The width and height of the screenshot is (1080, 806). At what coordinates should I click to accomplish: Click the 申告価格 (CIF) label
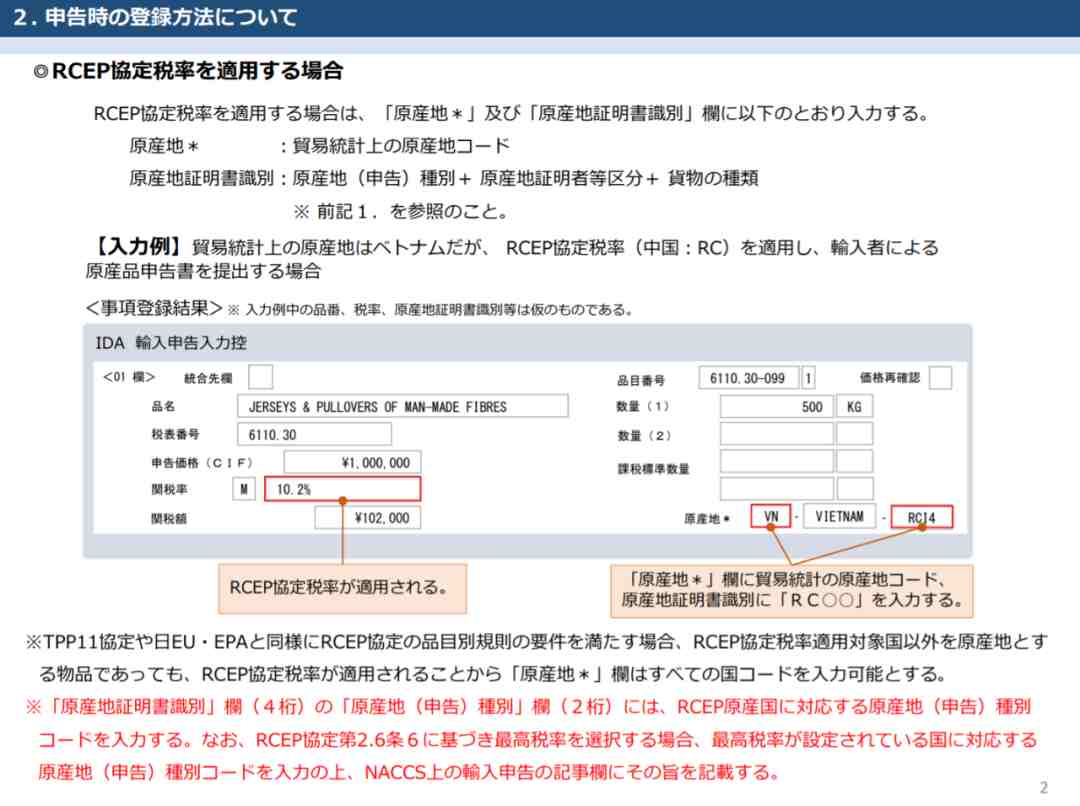(x=202, y=462)
